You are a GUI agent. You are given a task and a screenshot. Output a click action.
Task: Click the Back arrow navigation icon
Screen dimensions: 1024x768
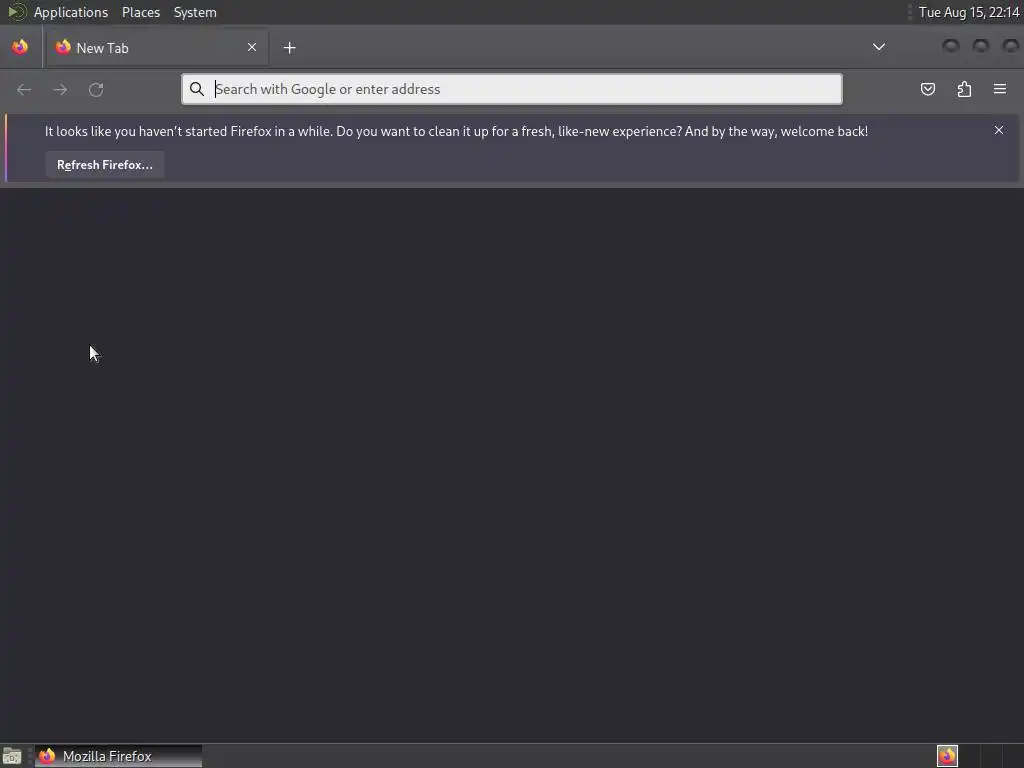point(24,89)
